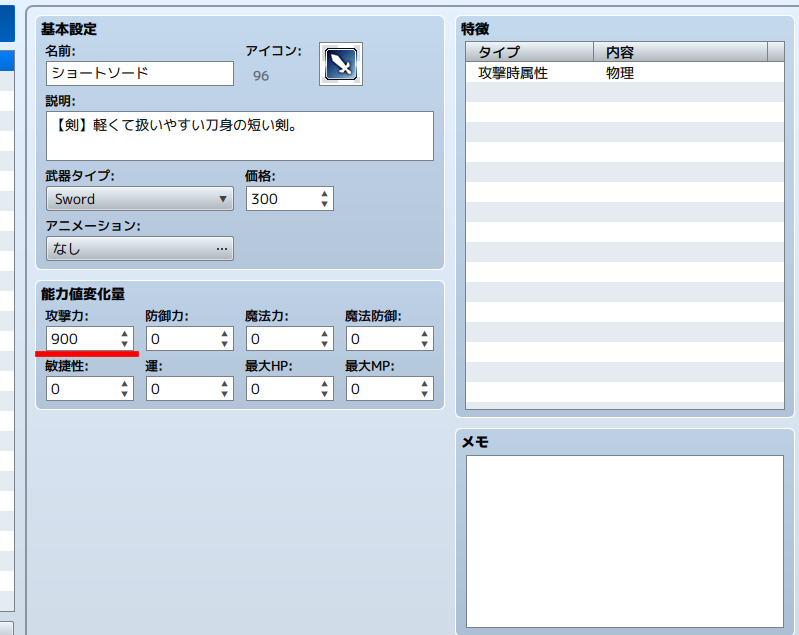Image resolution: width=799 pixels, height=635 pixels.
Task: Click the 名前 field containing ショートソード
Action: point(139,73)
